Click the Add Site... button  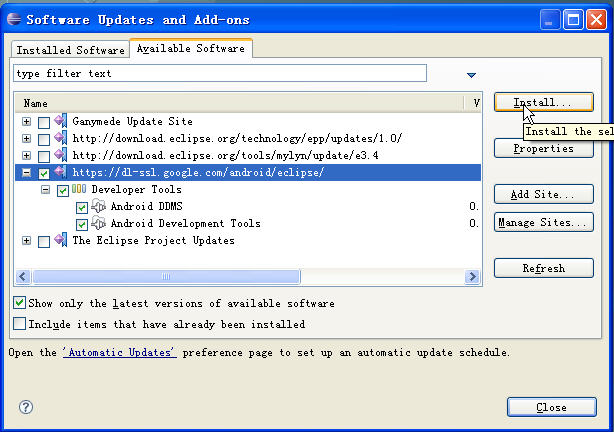tap(544, 194)
